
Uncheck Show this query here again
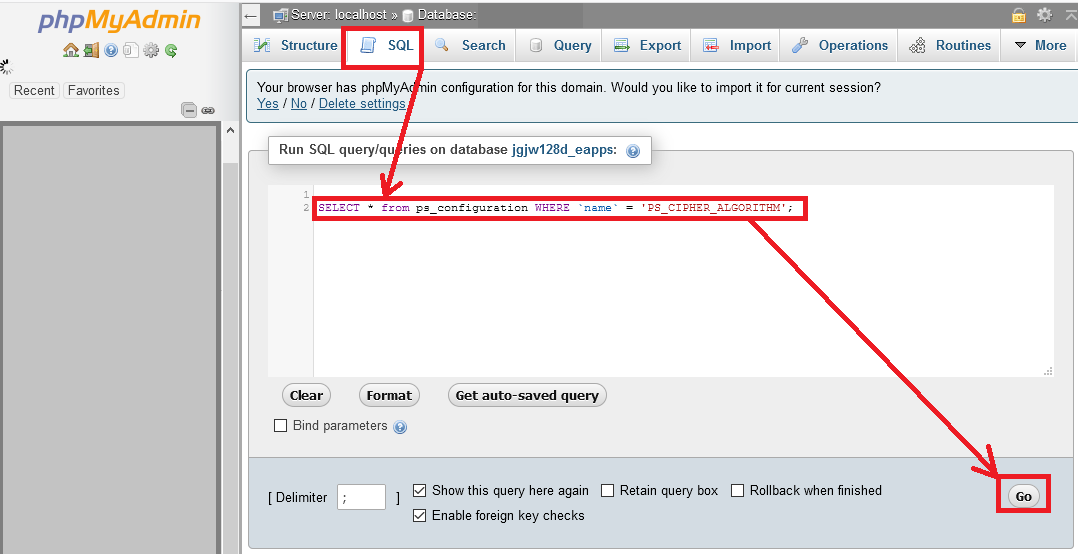coord(419,490)
